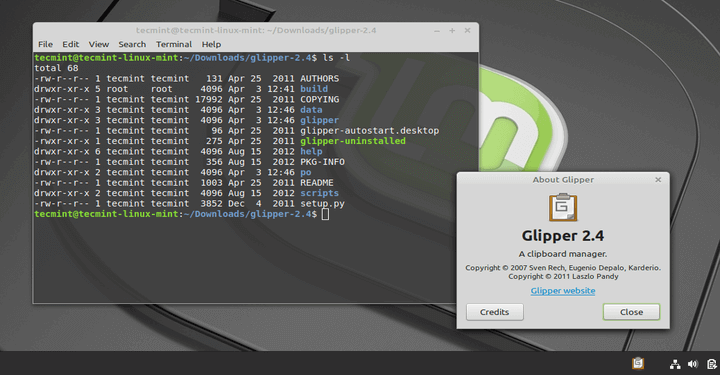Open the Terminal menu
This screenshot has height=375, width=720.
point(174,44)
